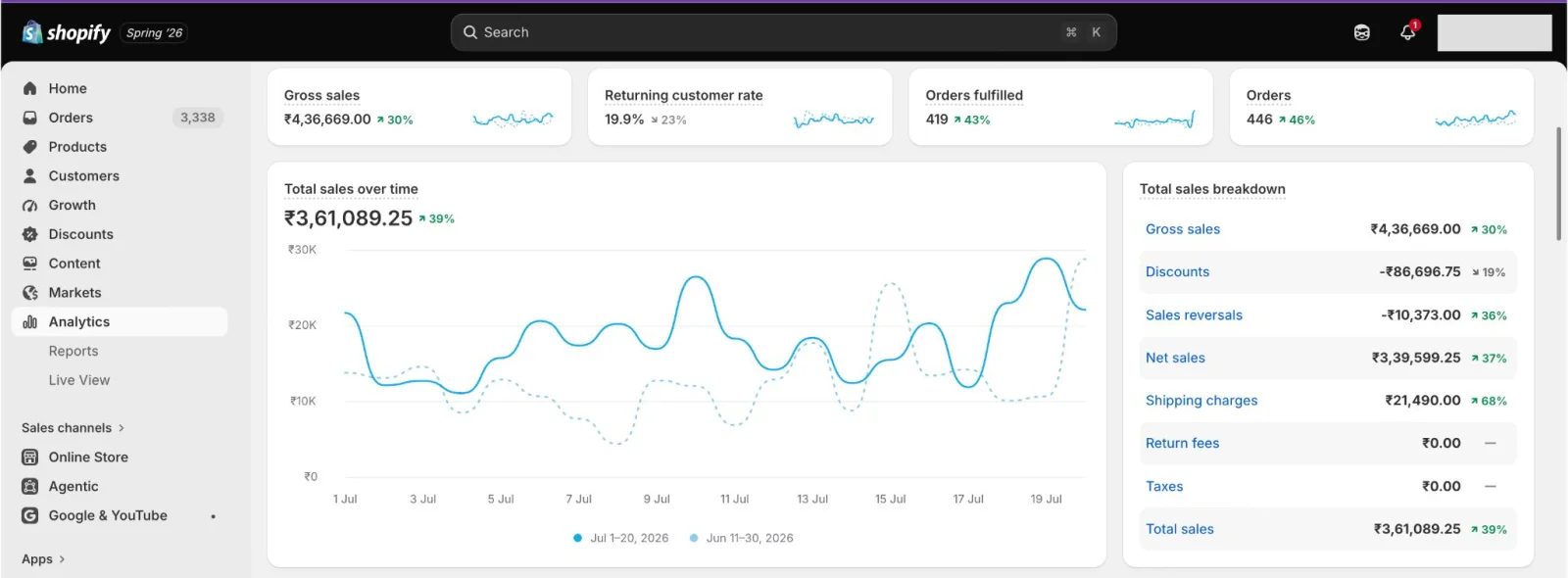This screenshot has width=1568, height=578.
Task: Click the Online Store icon
Action: pyautogui.click(x=30, y=458)
